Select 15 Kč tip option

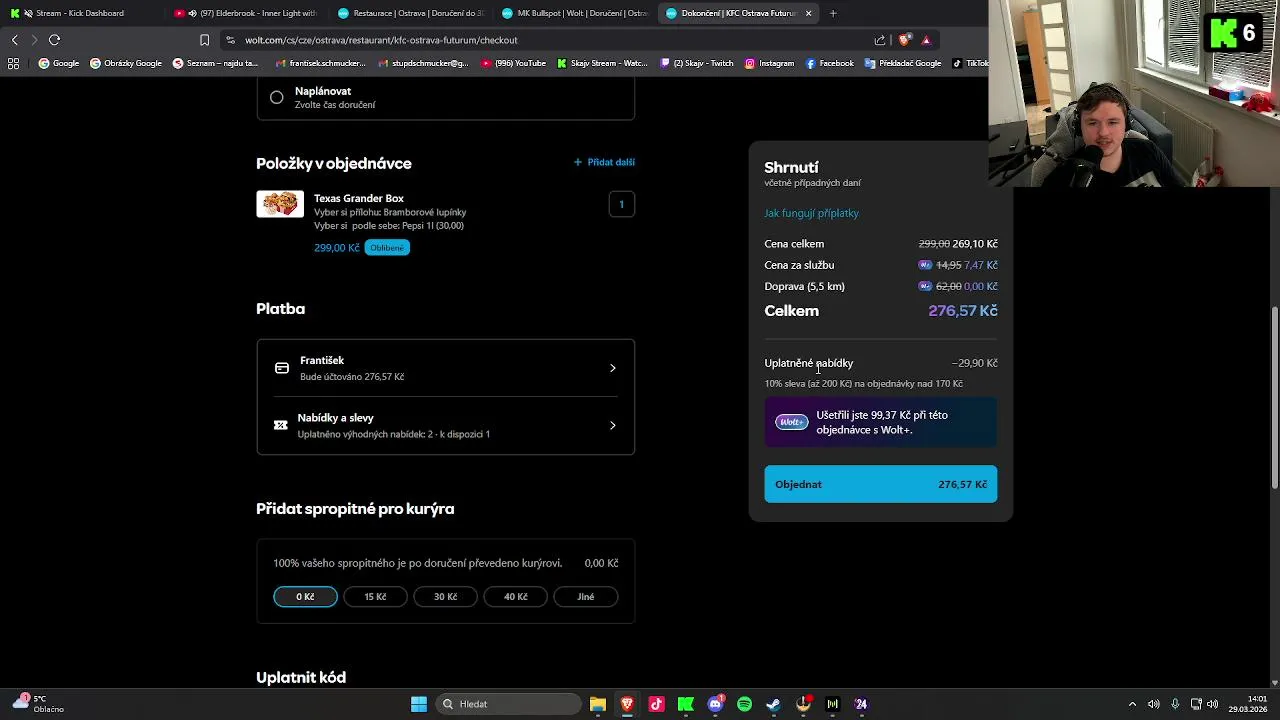coord(375,597)
